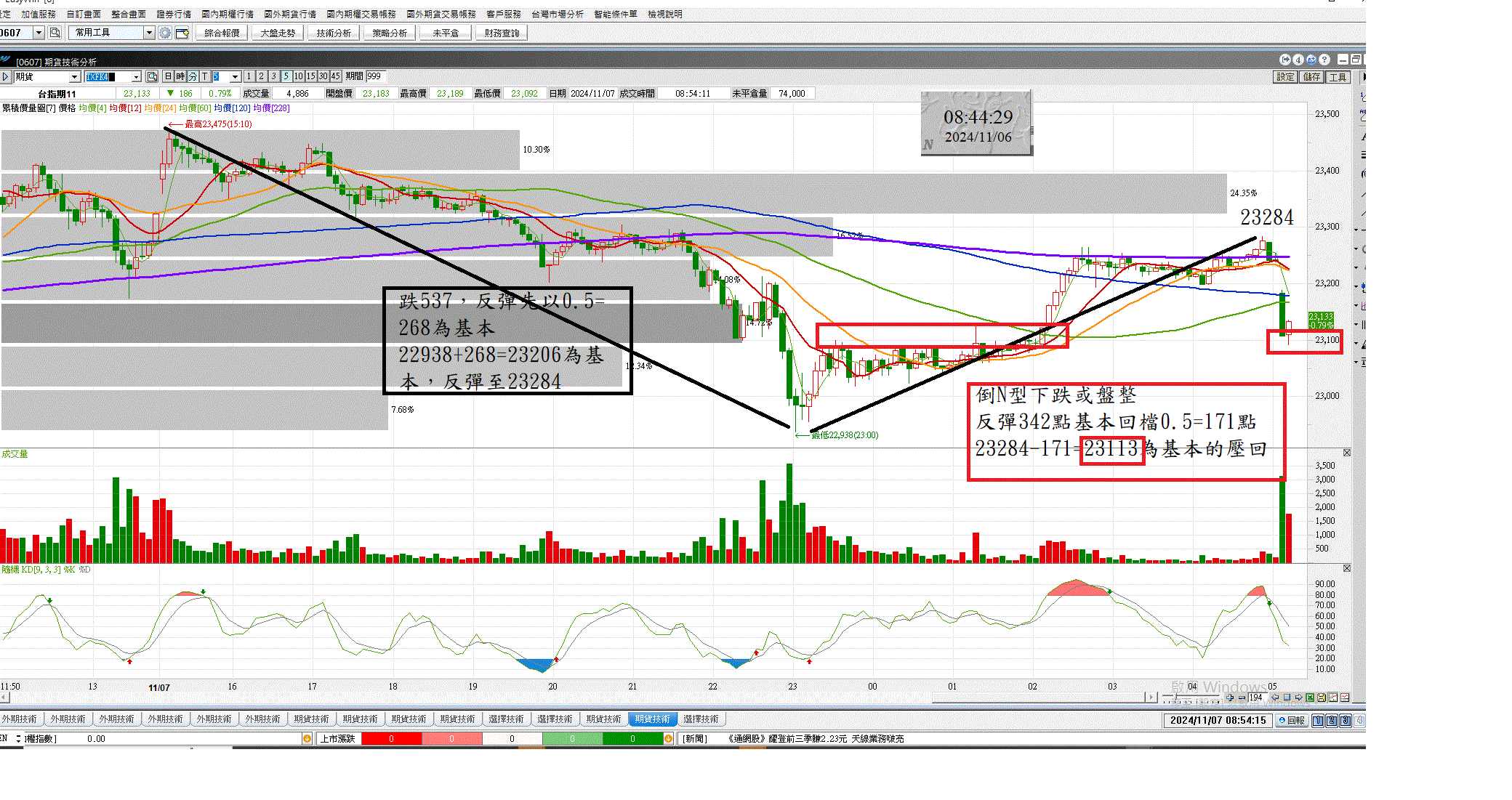
Task: Click the 期間 input field showing 999
Action: (x=377, y=76)
